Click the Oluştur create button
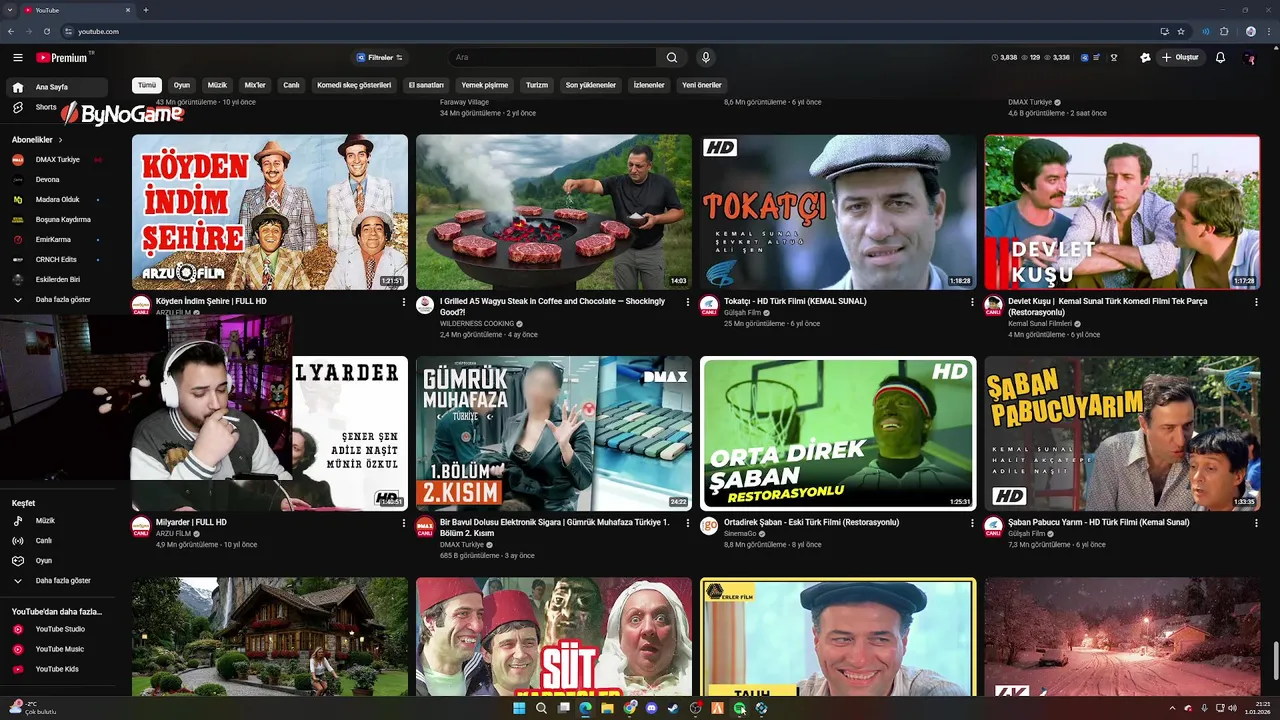This screenshot has width=1280, height=720. 1181,58
